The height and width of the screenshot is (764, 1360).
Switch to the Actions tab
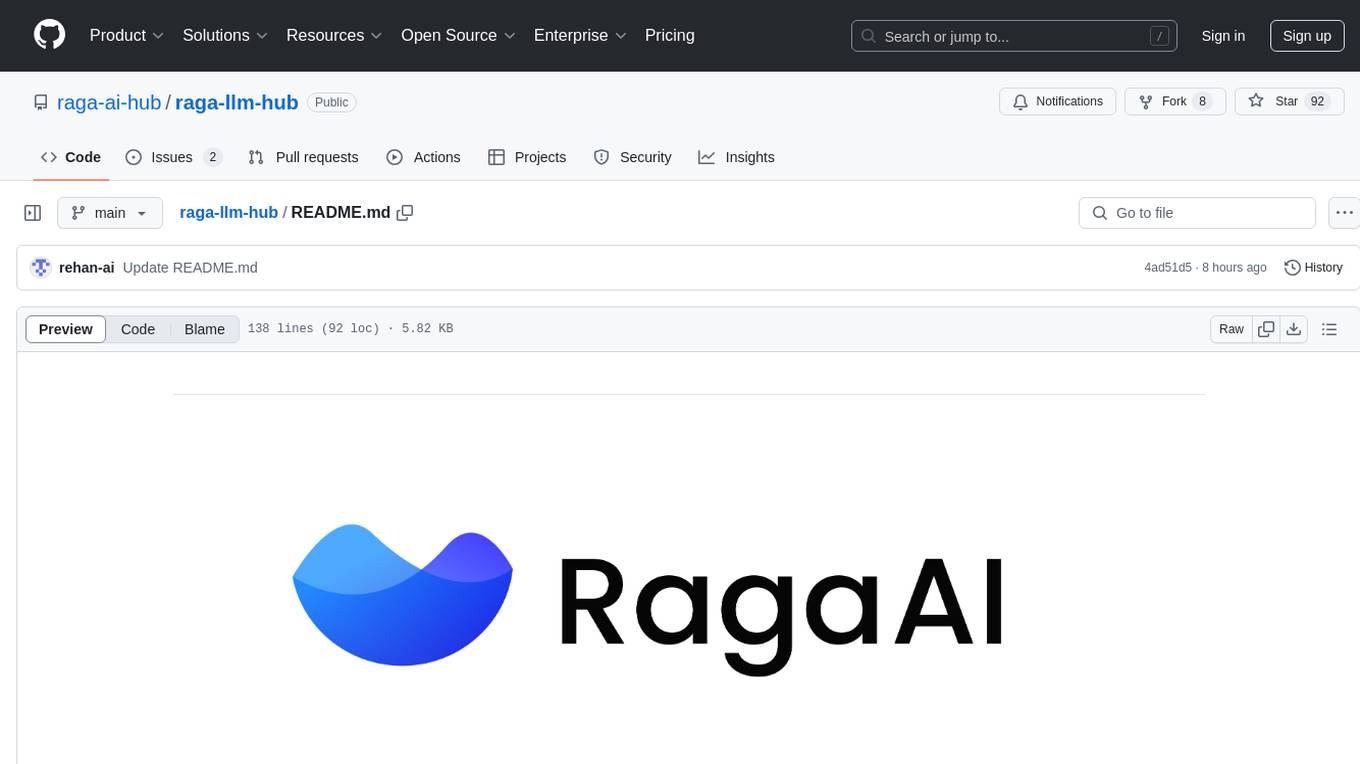point(423,157)
